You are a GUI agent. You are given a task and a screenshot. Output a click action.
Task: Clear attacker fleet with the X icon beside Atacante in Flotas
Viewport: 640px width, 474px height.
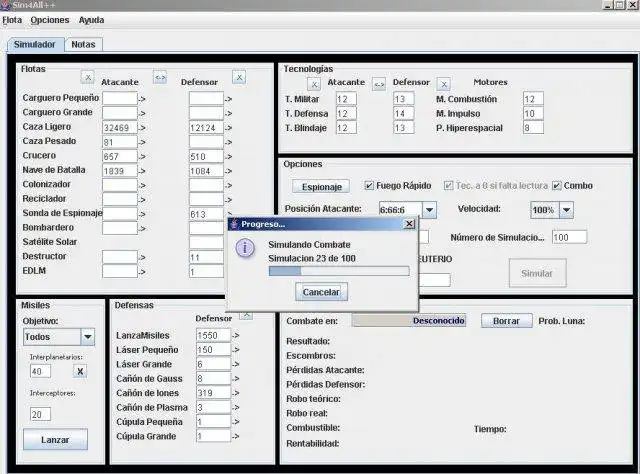[x=87, y=77]
